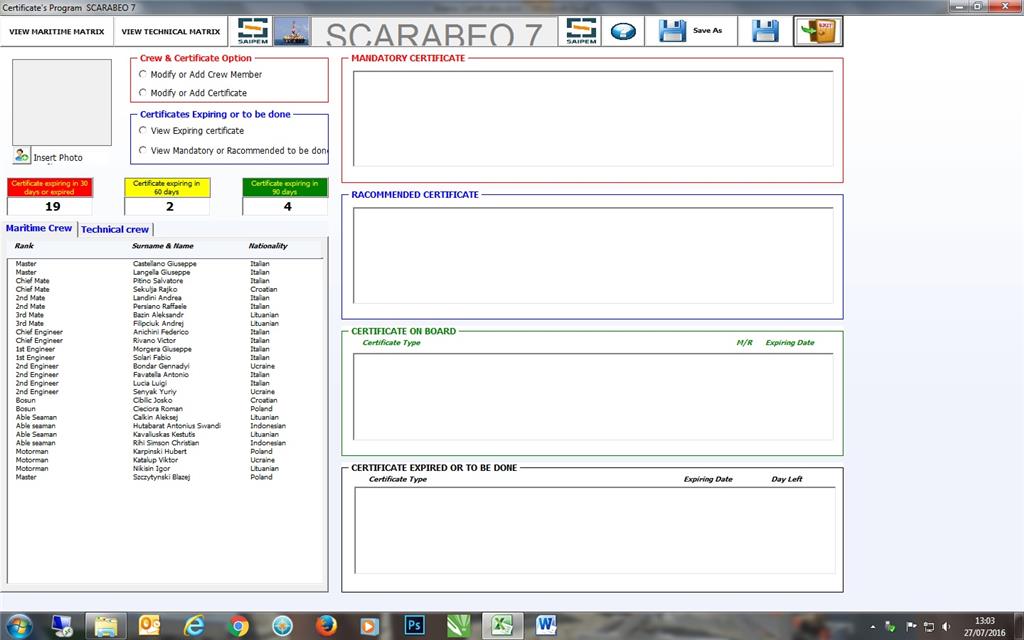1024x640 pixels.
Task: Open the View Maritime Matrix page
Action: [57, 31]
